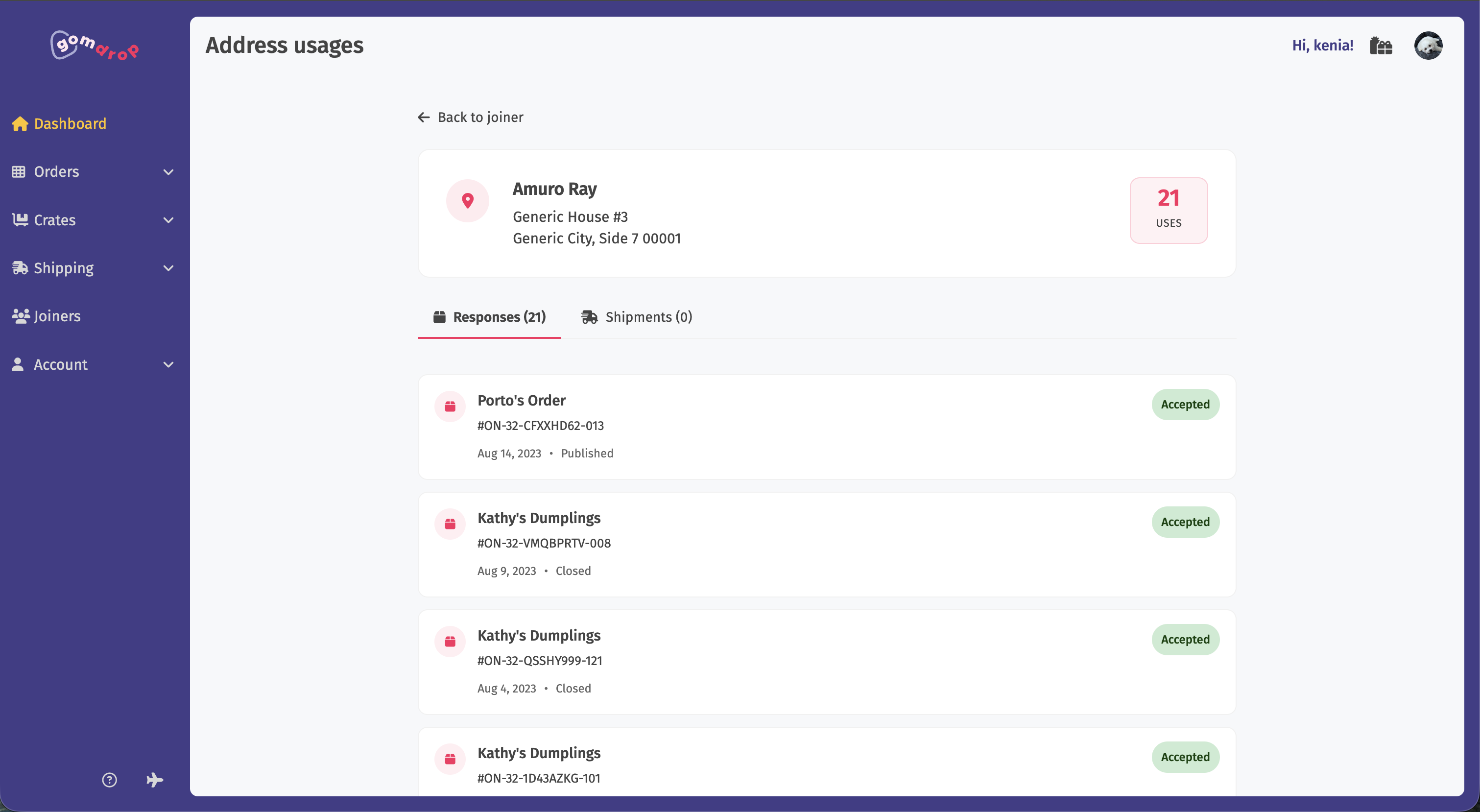Click the box icon for order QSSHY999-121
The width and height of the screenshot is (1480, 812).
(x=450, y=642)
